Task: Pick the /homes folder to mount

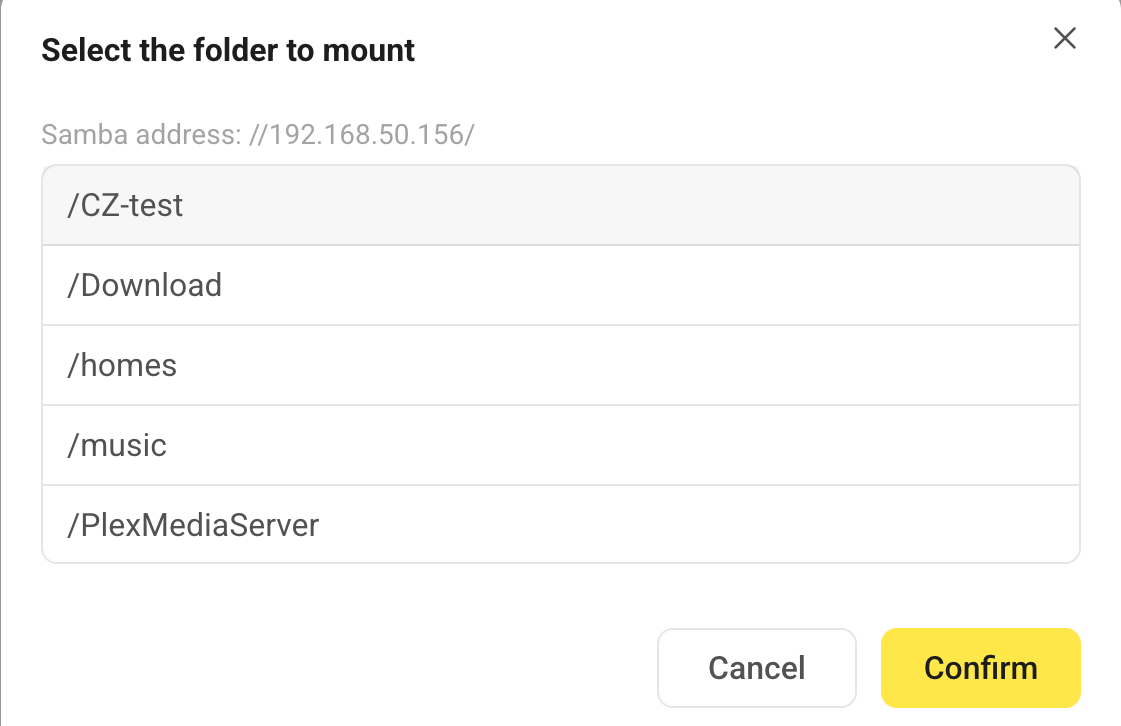Action: click(x=560, y=365)
